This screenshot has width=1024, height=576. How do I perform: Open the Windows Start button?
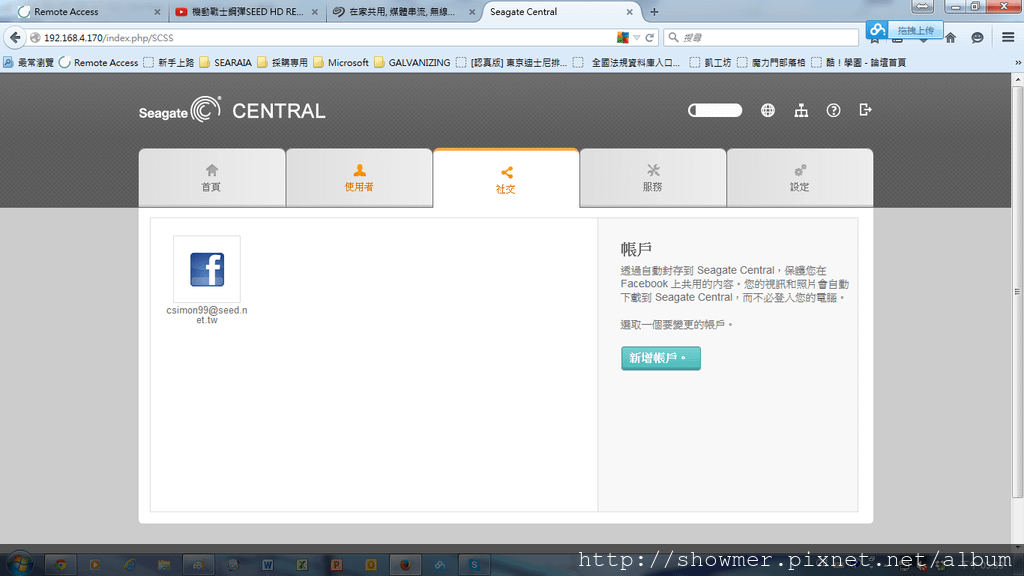pyautogui.click(x=20, y=564)
